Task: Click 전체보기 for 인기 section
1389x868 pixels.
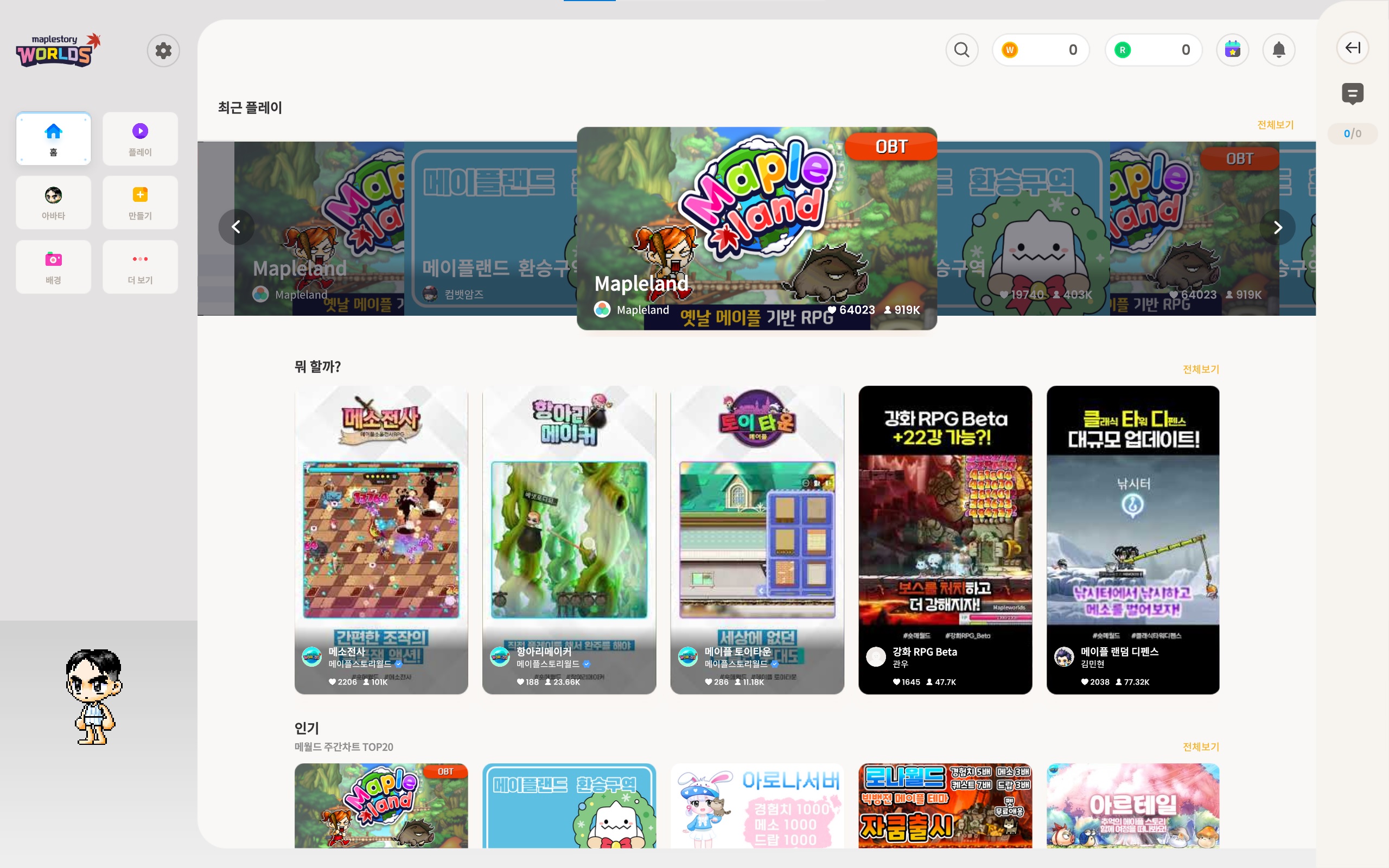Action: (1201, 747)
